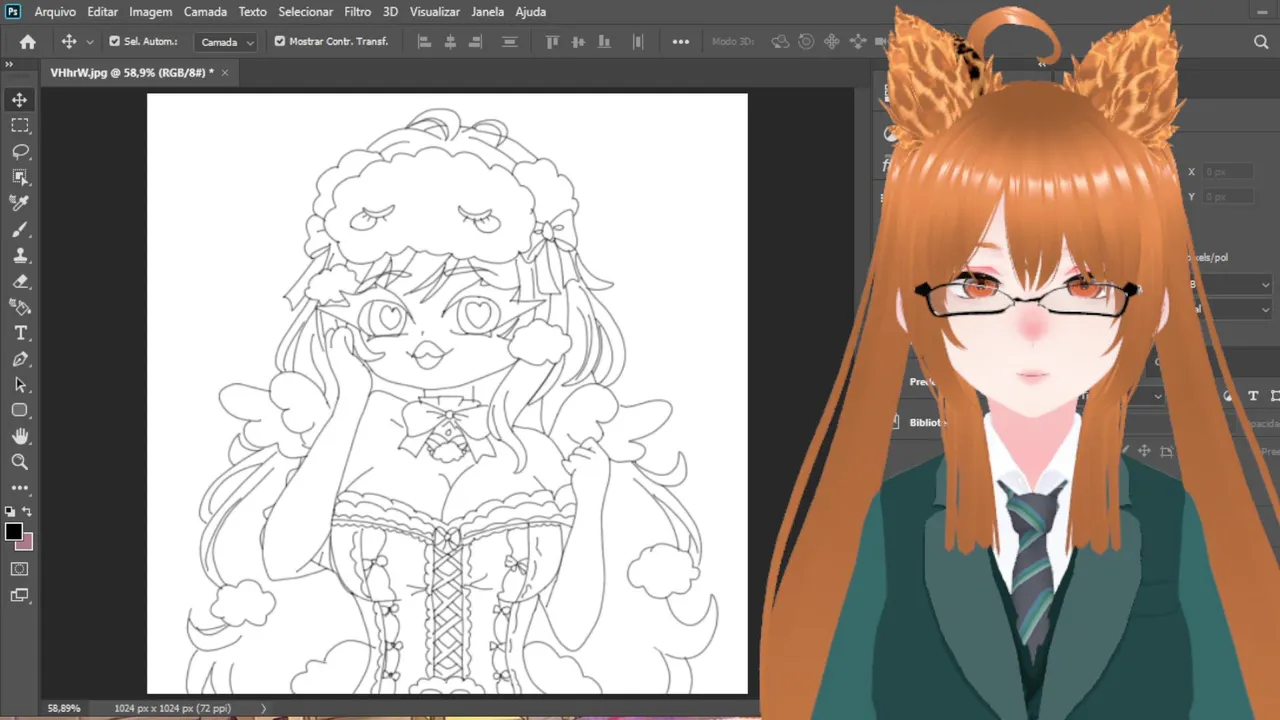
Task: Reset default foreground and background colors
Action: (x=10, y=512)
